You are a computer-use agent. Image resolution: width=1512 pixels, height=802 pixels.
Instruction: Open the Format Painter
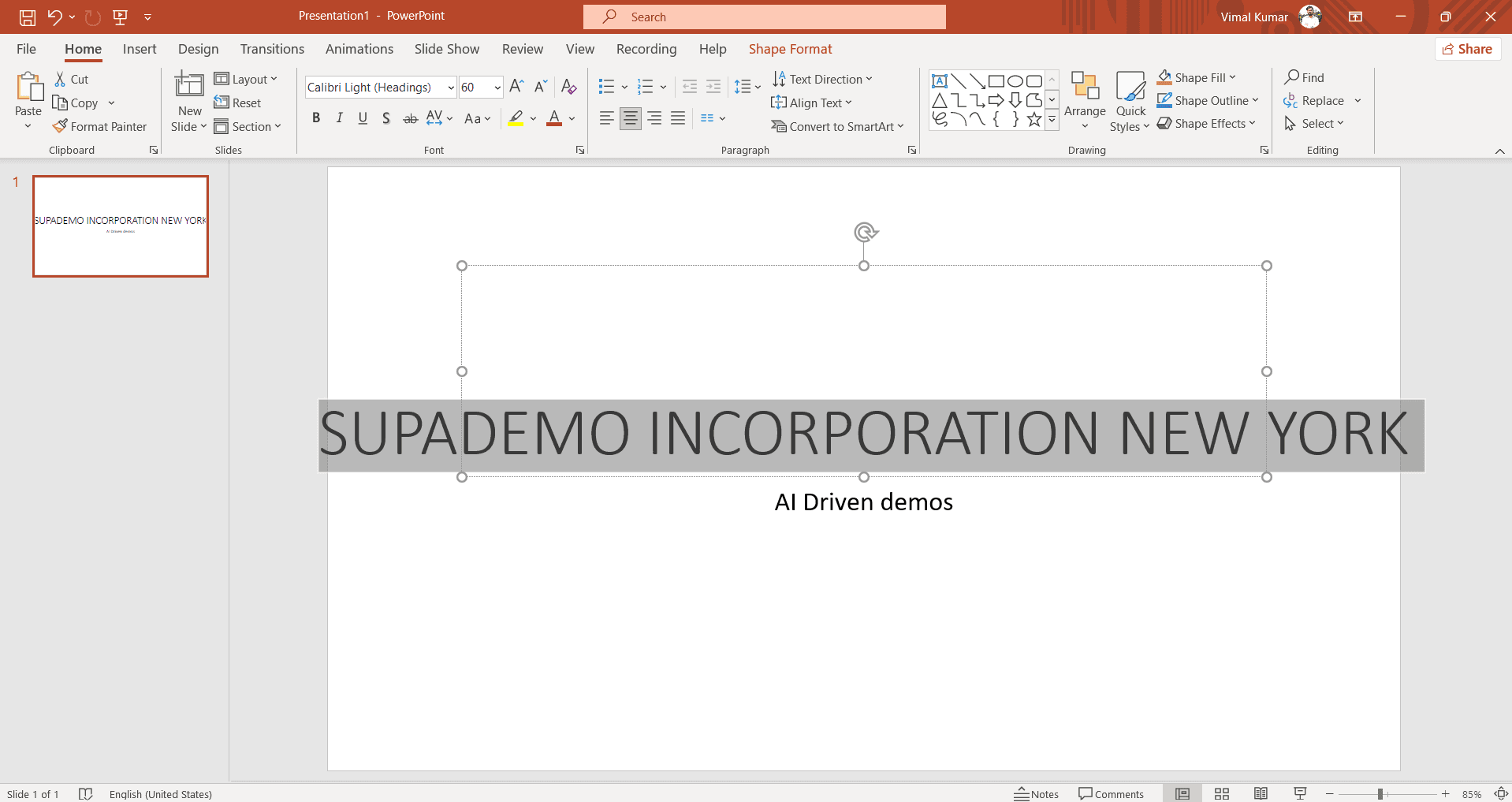click(100, 126)
